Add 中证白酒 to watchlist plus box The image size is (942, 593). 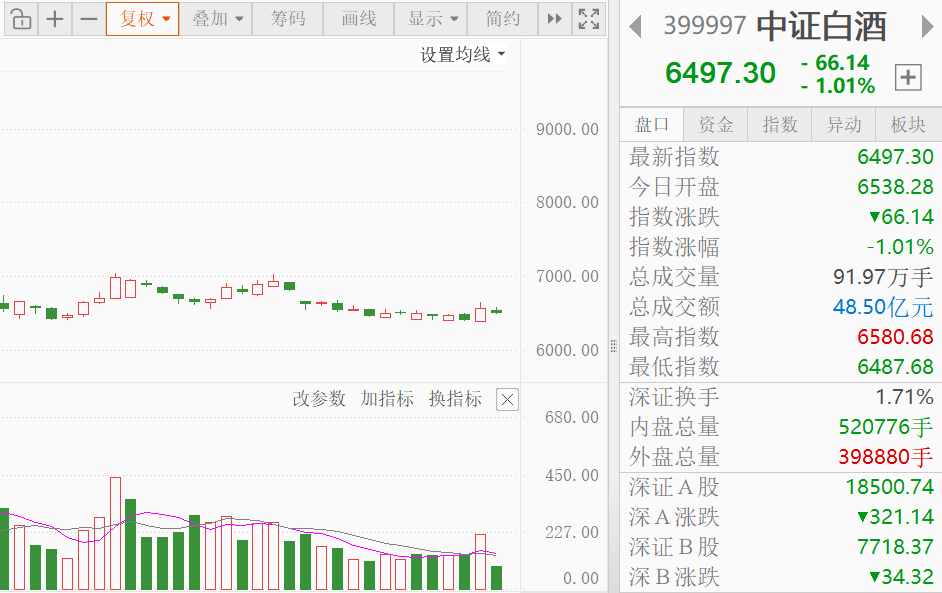click(x=908, y=78)
